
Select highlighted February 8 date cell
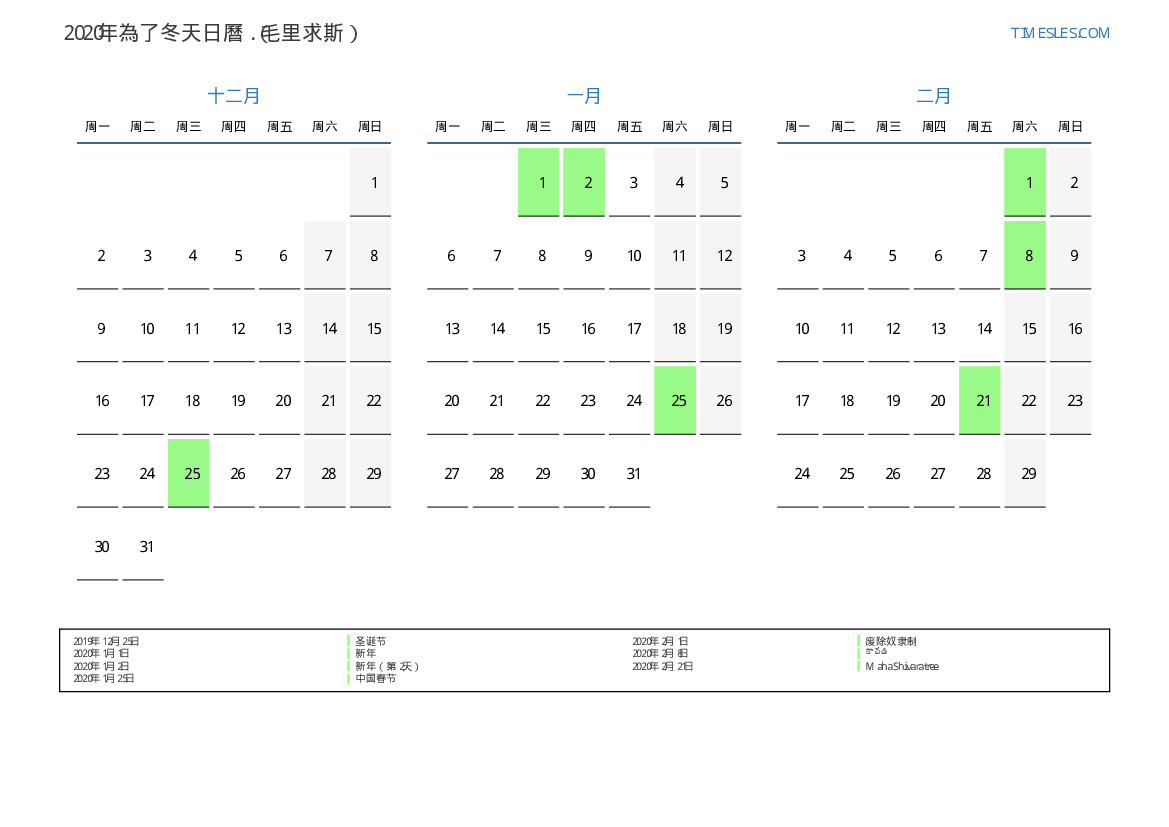tap(1025, 255)
